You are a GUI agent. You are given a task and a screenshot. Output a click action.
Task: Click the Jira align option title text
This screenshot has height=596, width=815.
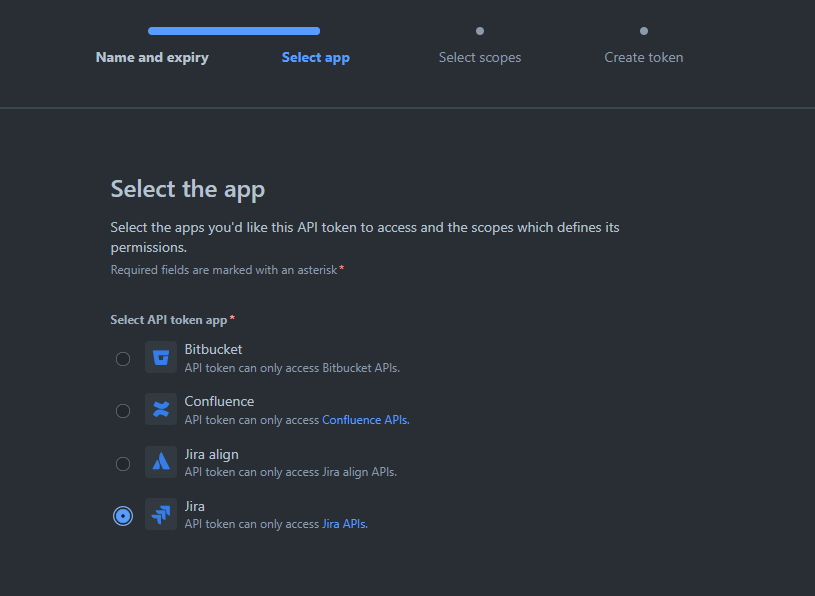212,455
